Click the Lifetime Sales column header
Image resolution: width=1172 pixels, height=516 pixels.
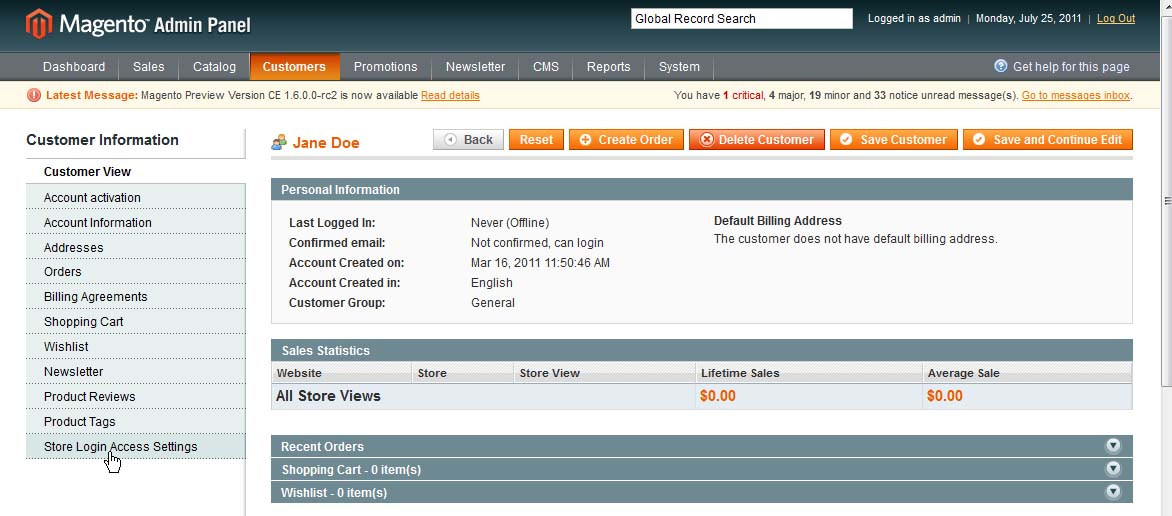pyautogui.click(x=809, y=373)
